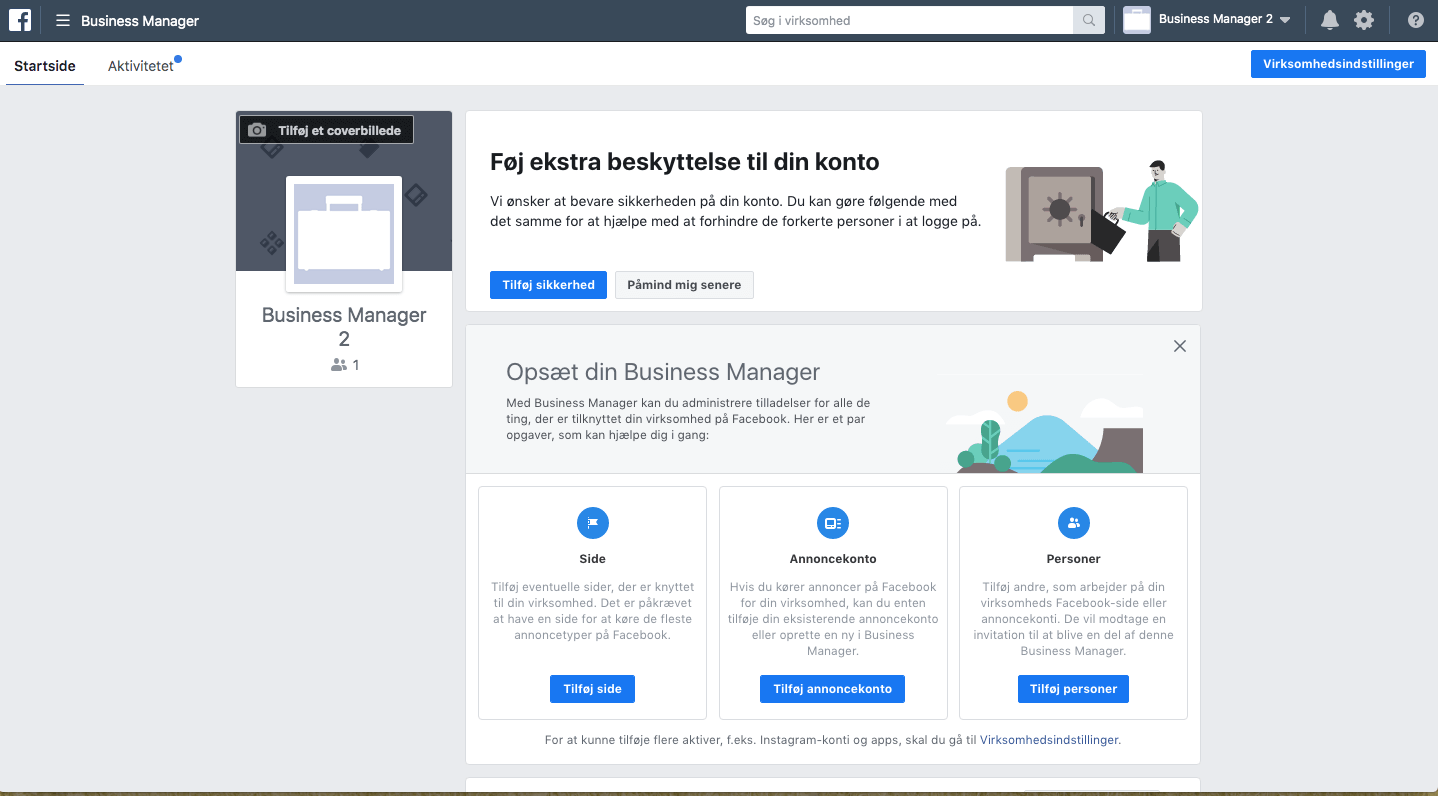Screen dimensions: 1438x796
Task: Open the notifications bell
Action: click(1330, 20)
